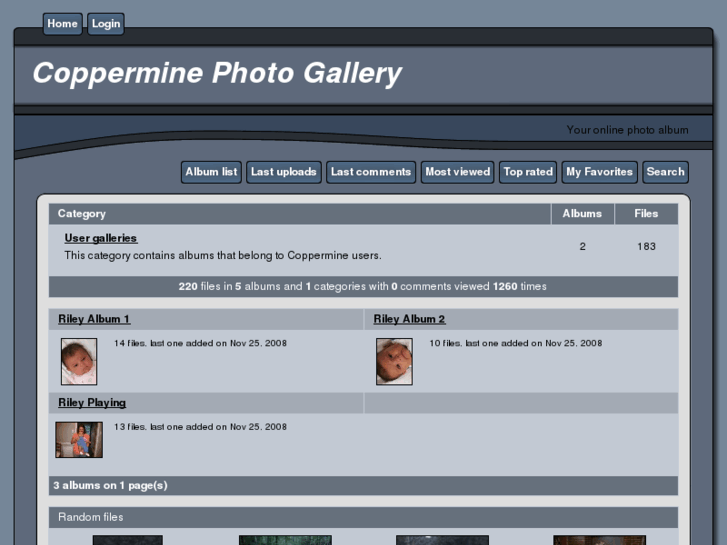Viewport: 727px width, 545px height.
Task: Click the '3 albums on 1 page(s)' bar
Action: (363, 486)
